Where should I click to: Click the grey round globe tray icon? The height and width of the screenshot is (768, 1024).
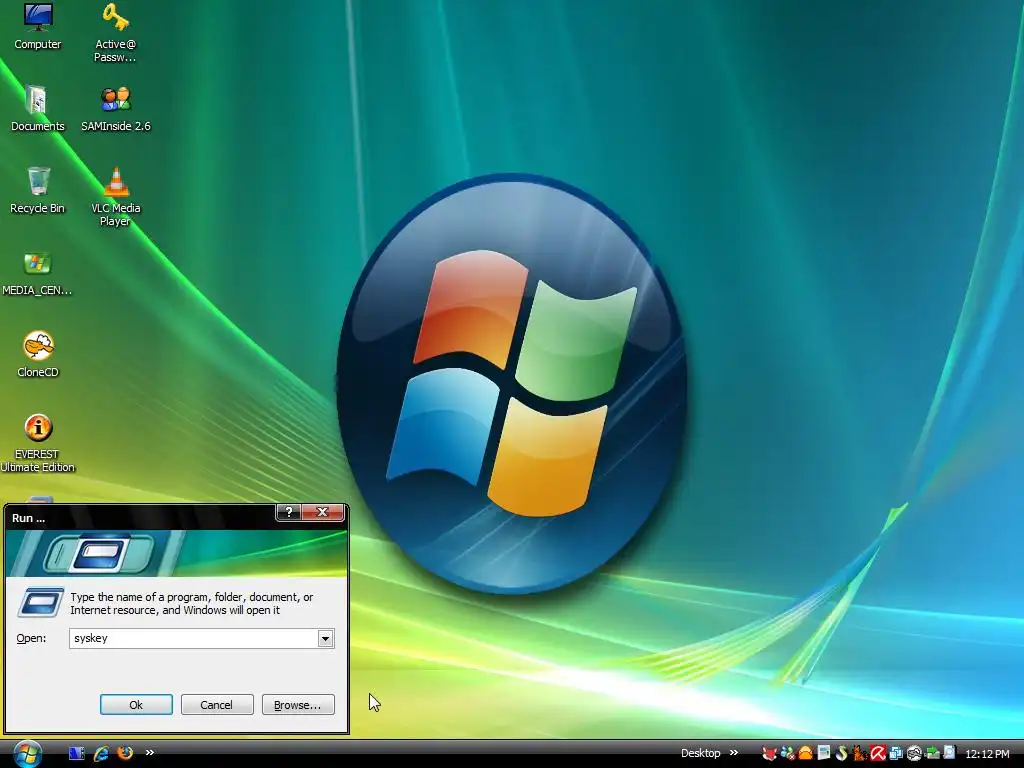[914, 754]
